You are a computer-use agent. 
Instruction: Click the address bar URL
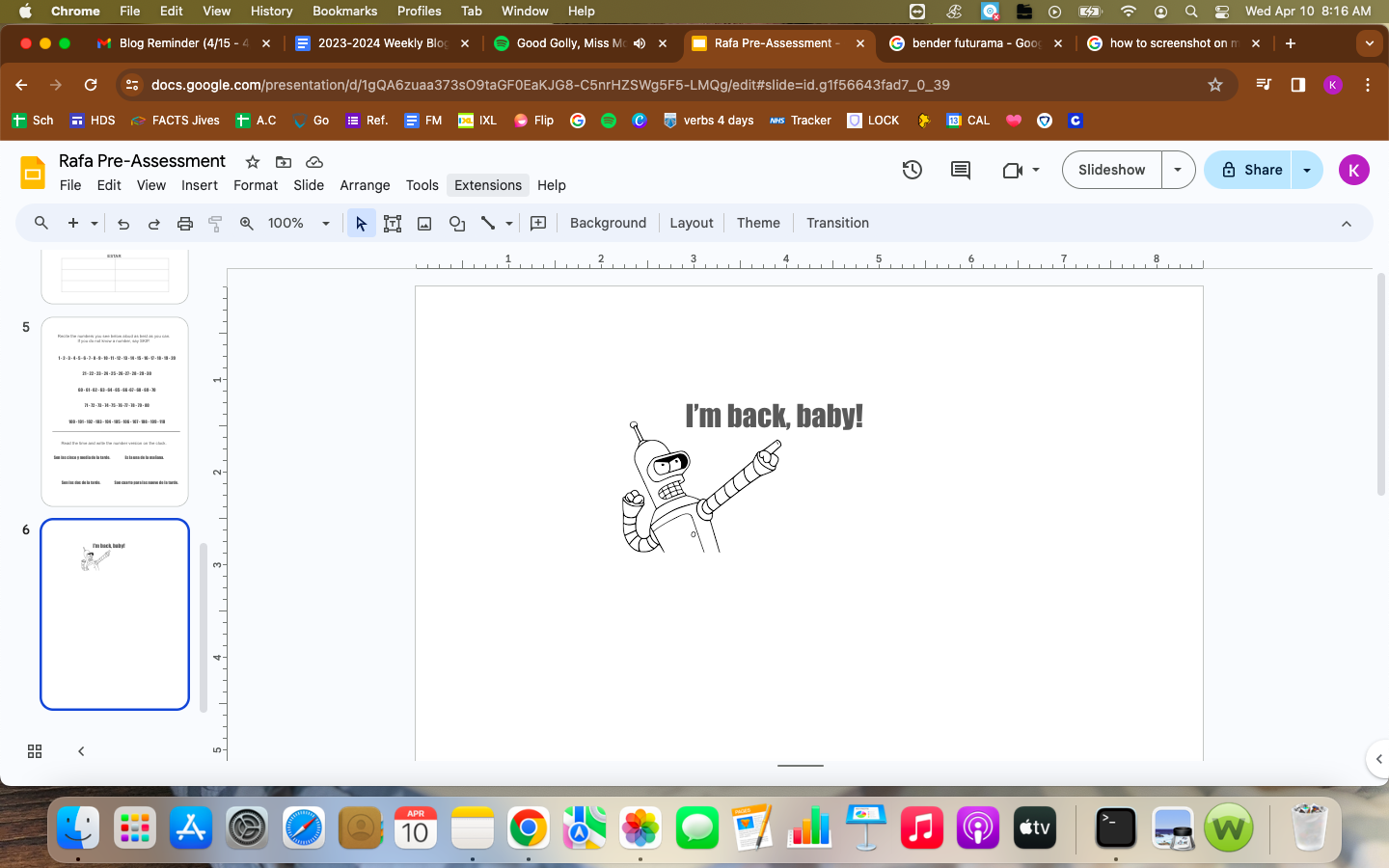[550, 85]
